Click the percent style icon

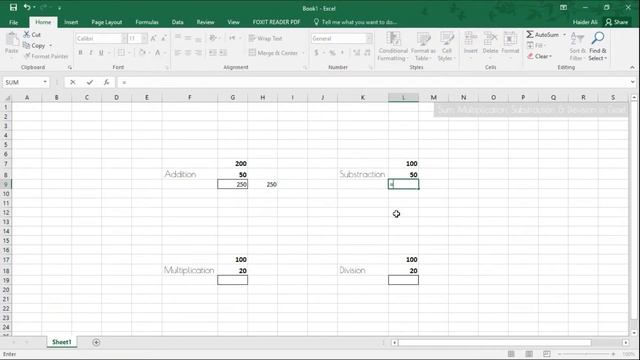click(x=332, y=53)
